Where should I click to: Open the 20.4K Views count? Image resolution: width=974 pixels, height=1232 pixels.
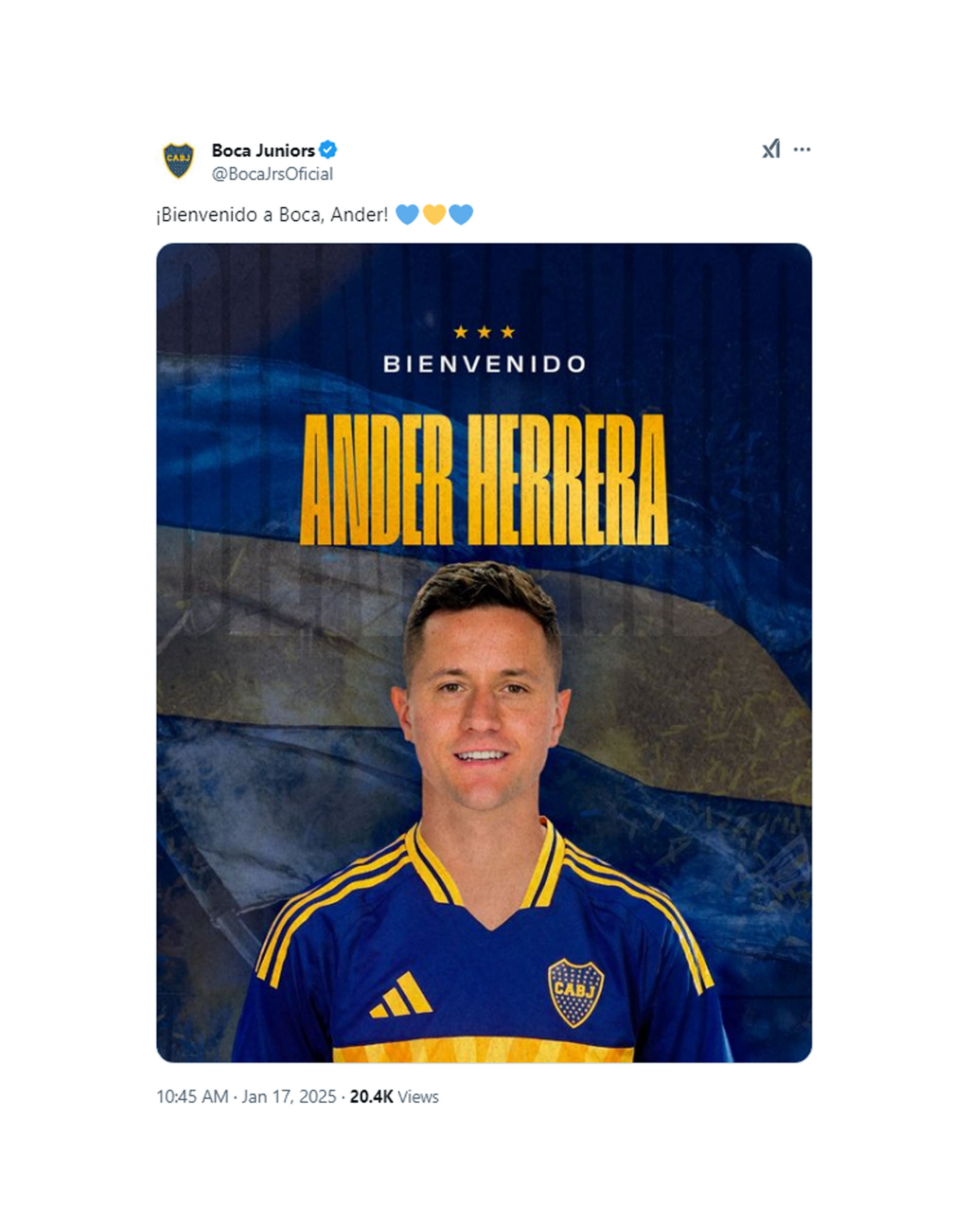pyautogui.click(x=394, y=1096)
